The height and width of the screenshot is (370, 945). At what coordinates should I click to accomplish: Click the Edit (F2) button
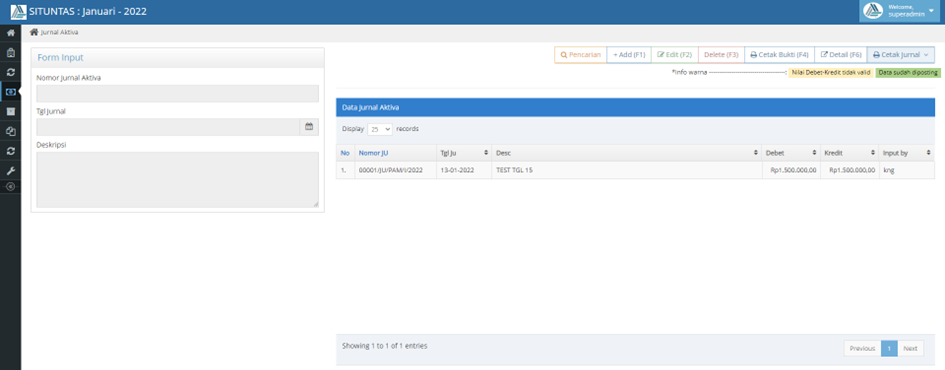tap(674, 55)
